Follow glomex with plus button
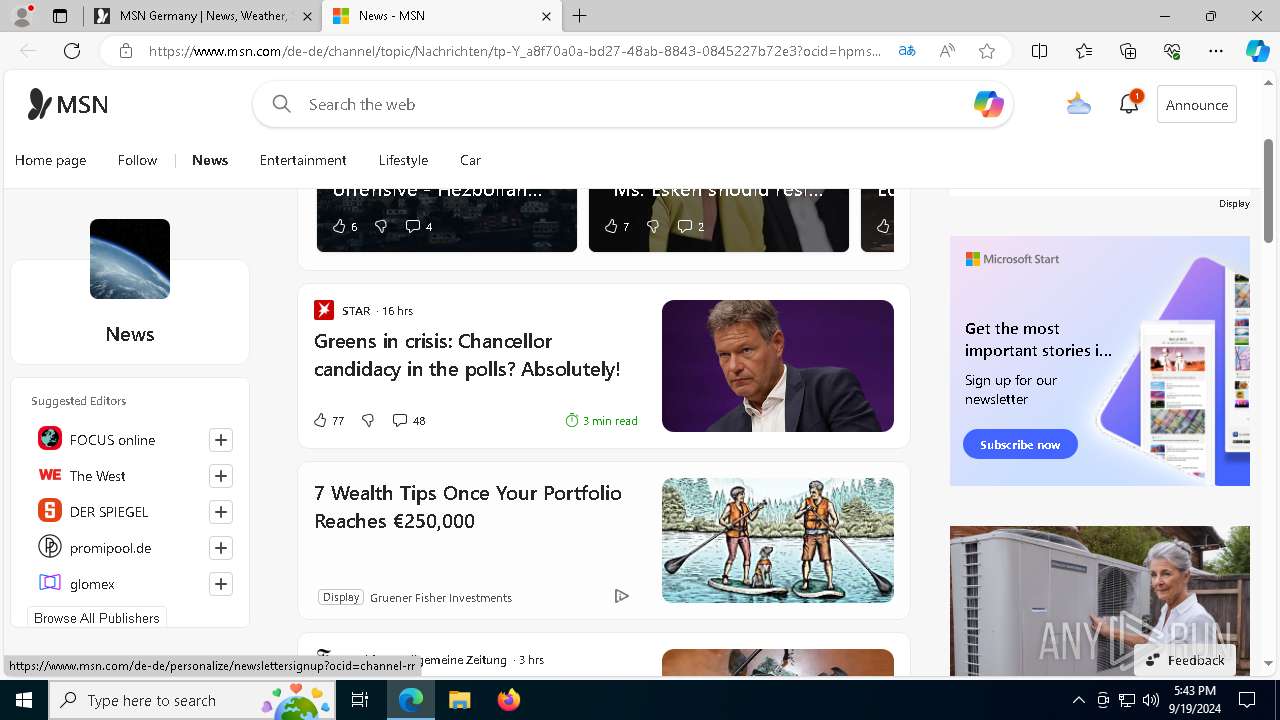Viewport: 1280px width, 720px height. [x=221, y=584]
